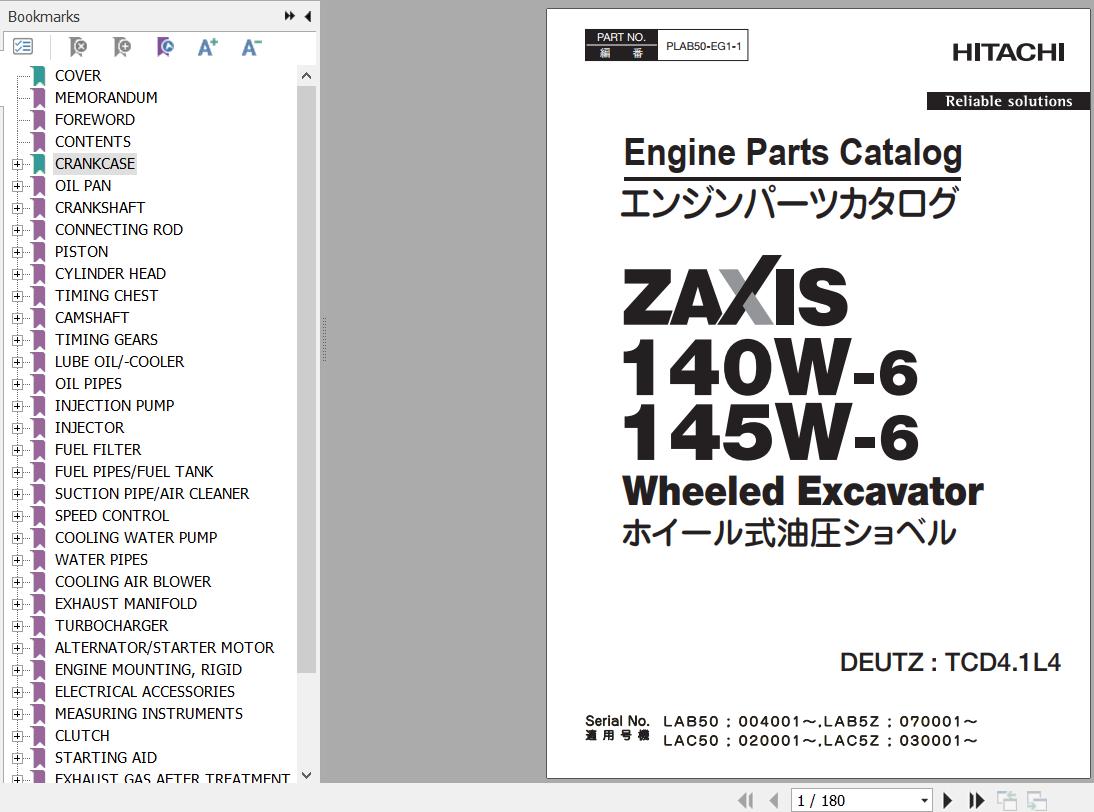Click the DEUTZ : TCD4.1L4 text on page
Image resolution: width=1094 pixels, height=812 pixels.
(x=950, y=662)
